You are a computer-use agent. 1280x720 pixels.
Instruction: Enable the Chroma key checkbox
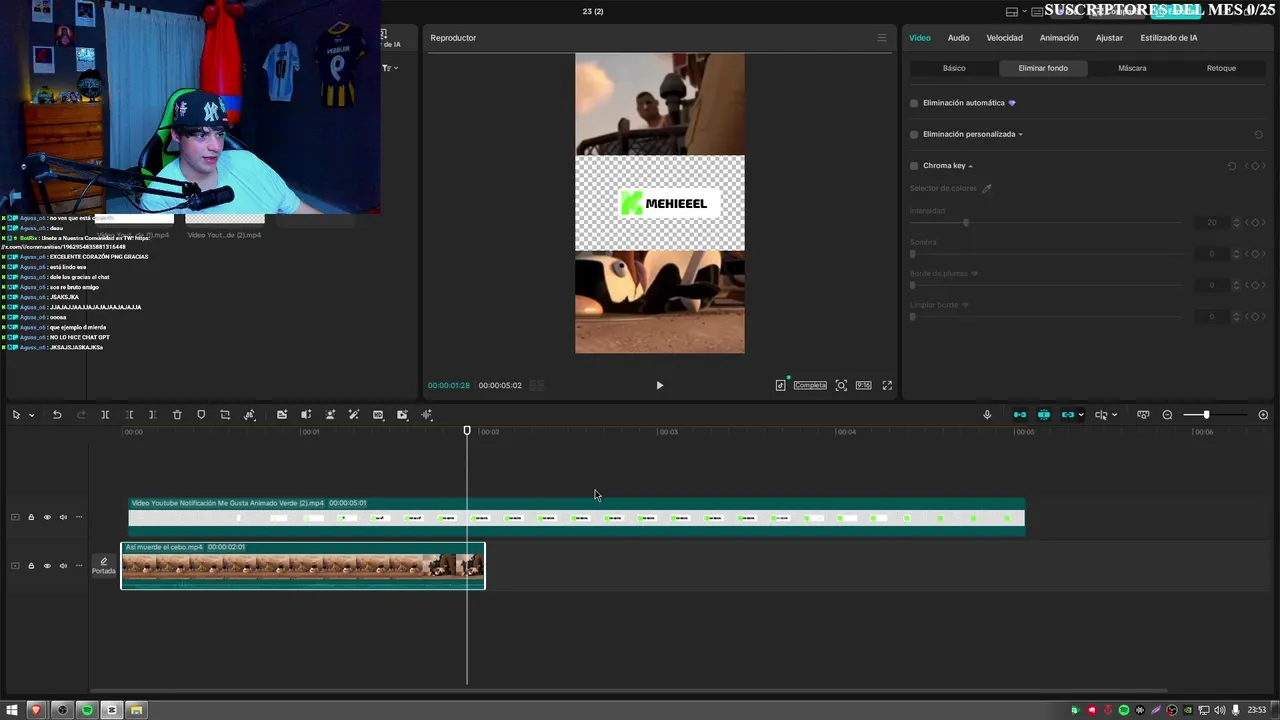914,166
